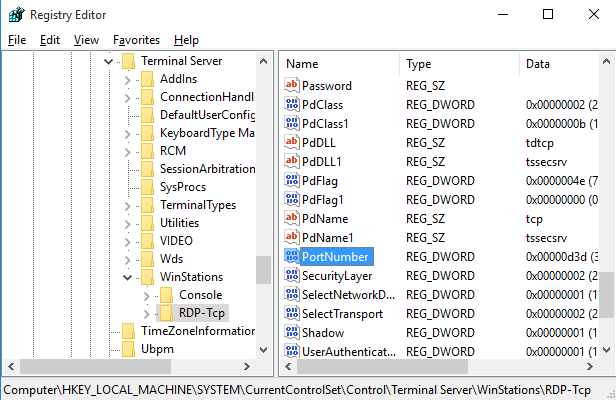Viewport: 616px width, 400px height.
Task: Expand the ConnectionHandler key
Action: (127, 98)
